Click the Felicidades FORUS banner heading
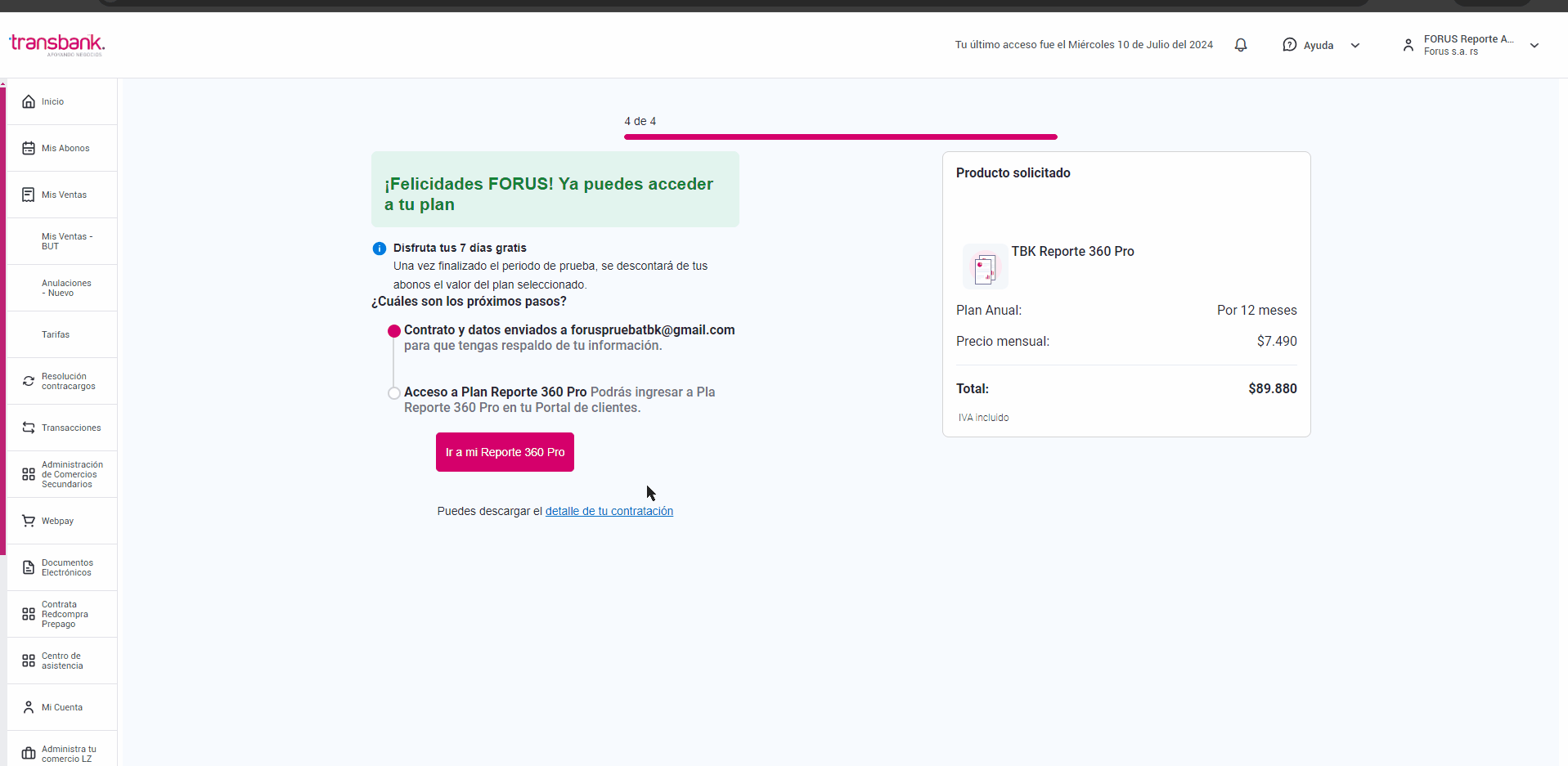Image resolution: width=1568 pixels, height=766 pixels. click(549, 194)
